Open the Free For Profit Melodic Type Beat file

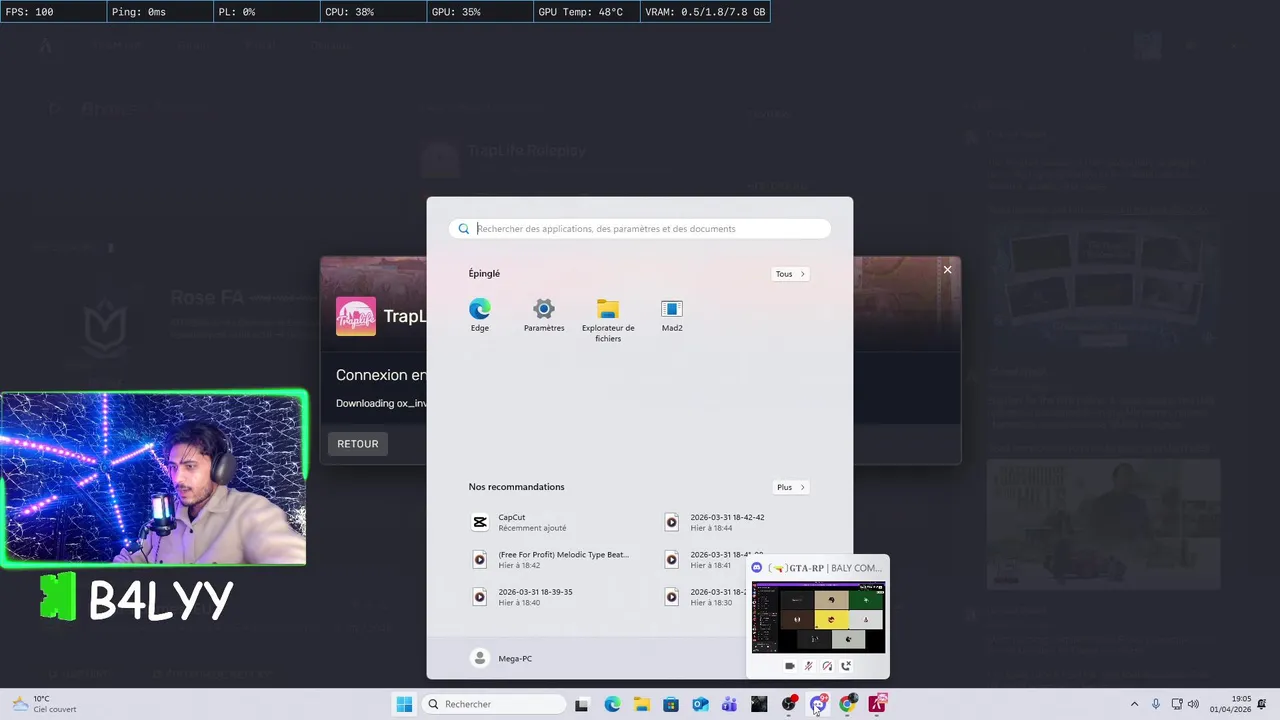click(x=551, y=559)
